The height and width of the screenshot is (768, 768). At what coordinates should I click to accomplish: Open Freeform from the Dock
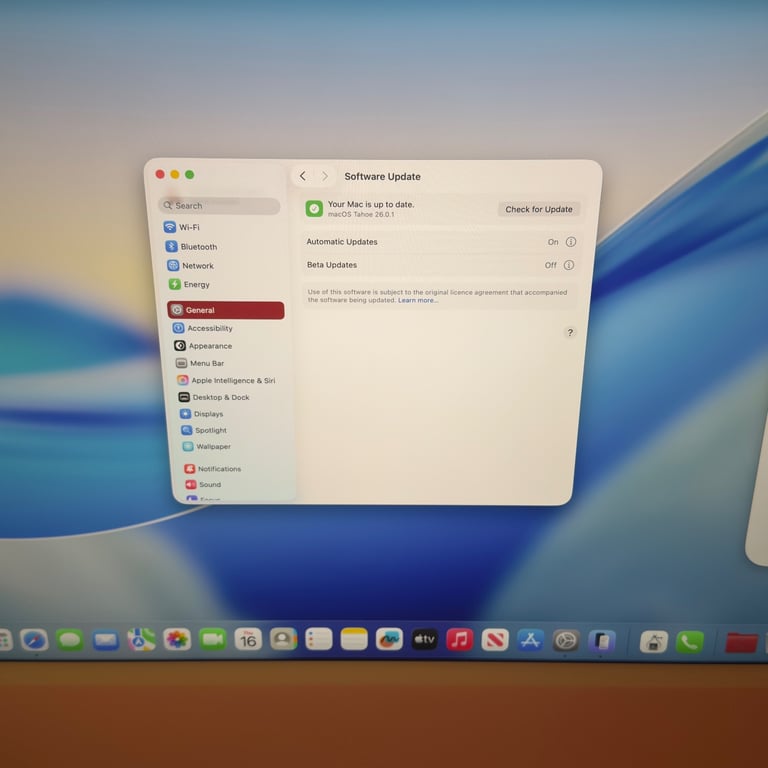[x=389, y=639]
